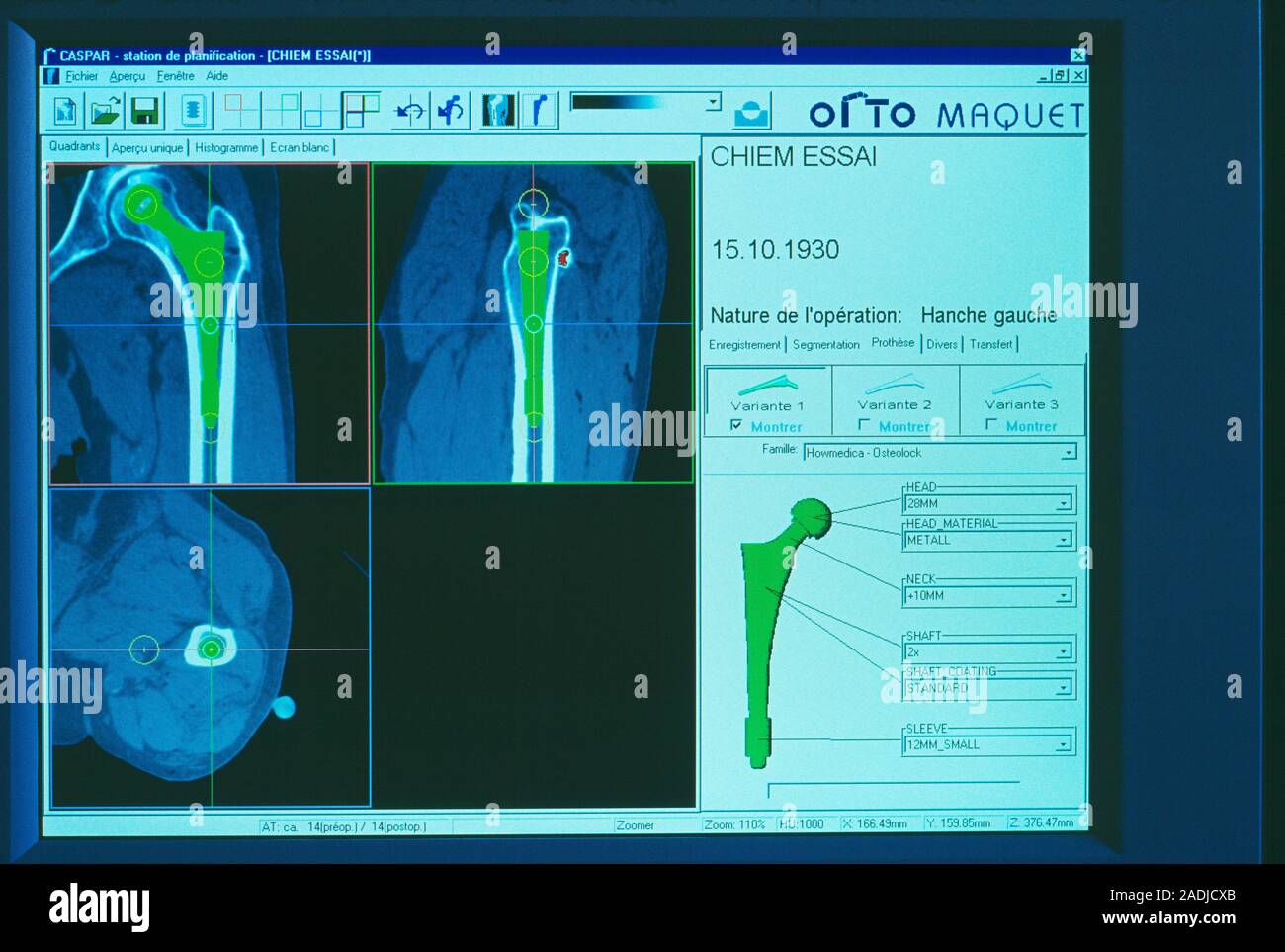Viewport: 1285px width, 952px height.
Task: Click the Hanche gauche operation text
Action: (988, 315)
